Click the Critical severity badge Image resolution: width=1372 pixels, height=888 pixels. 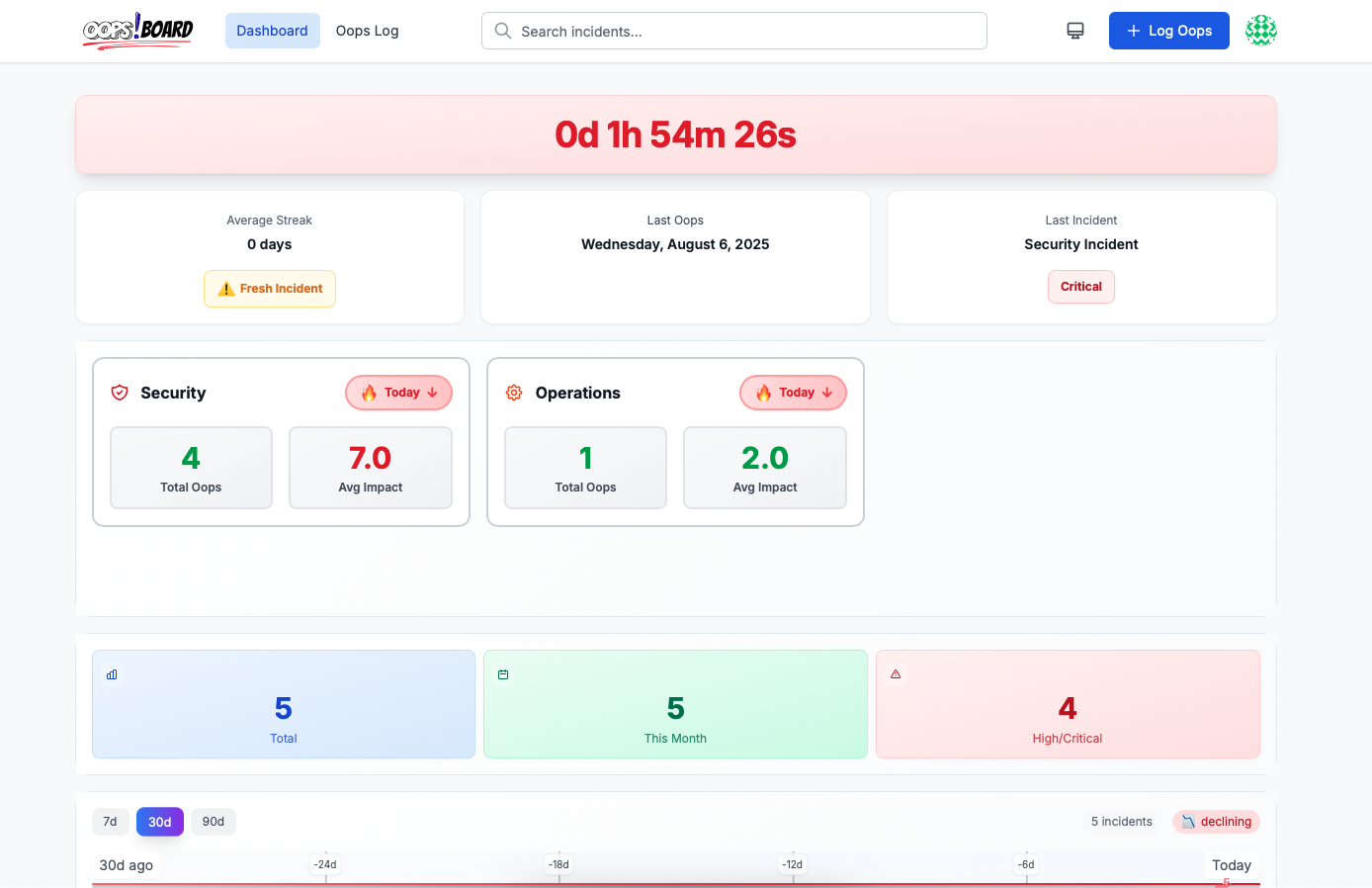(1081, 287)
